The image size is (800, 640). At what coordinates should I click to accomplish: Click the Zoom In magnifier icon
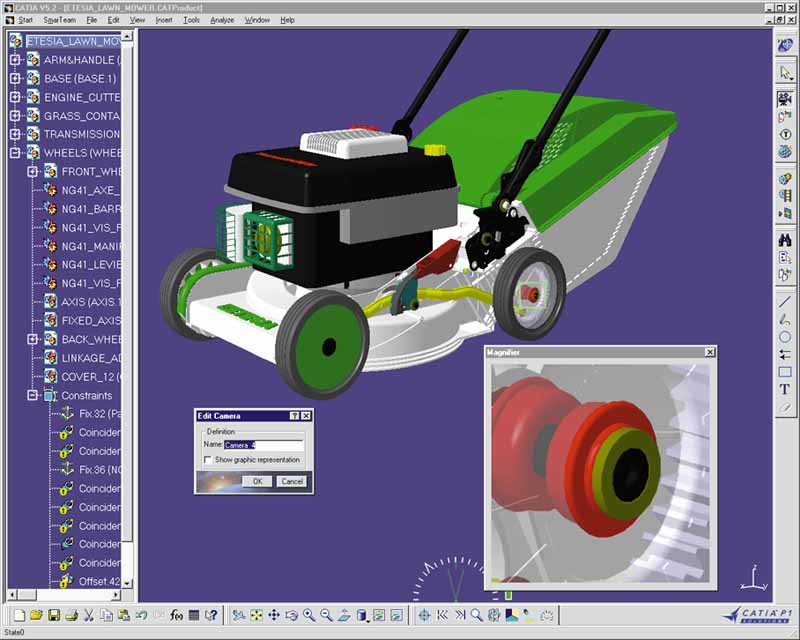click(309, 615)
